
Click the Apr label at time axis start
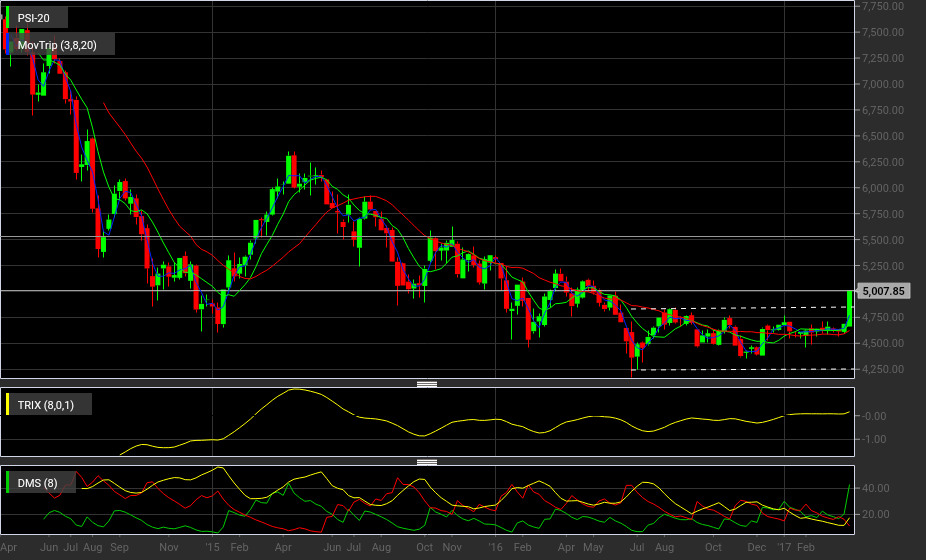9,547
